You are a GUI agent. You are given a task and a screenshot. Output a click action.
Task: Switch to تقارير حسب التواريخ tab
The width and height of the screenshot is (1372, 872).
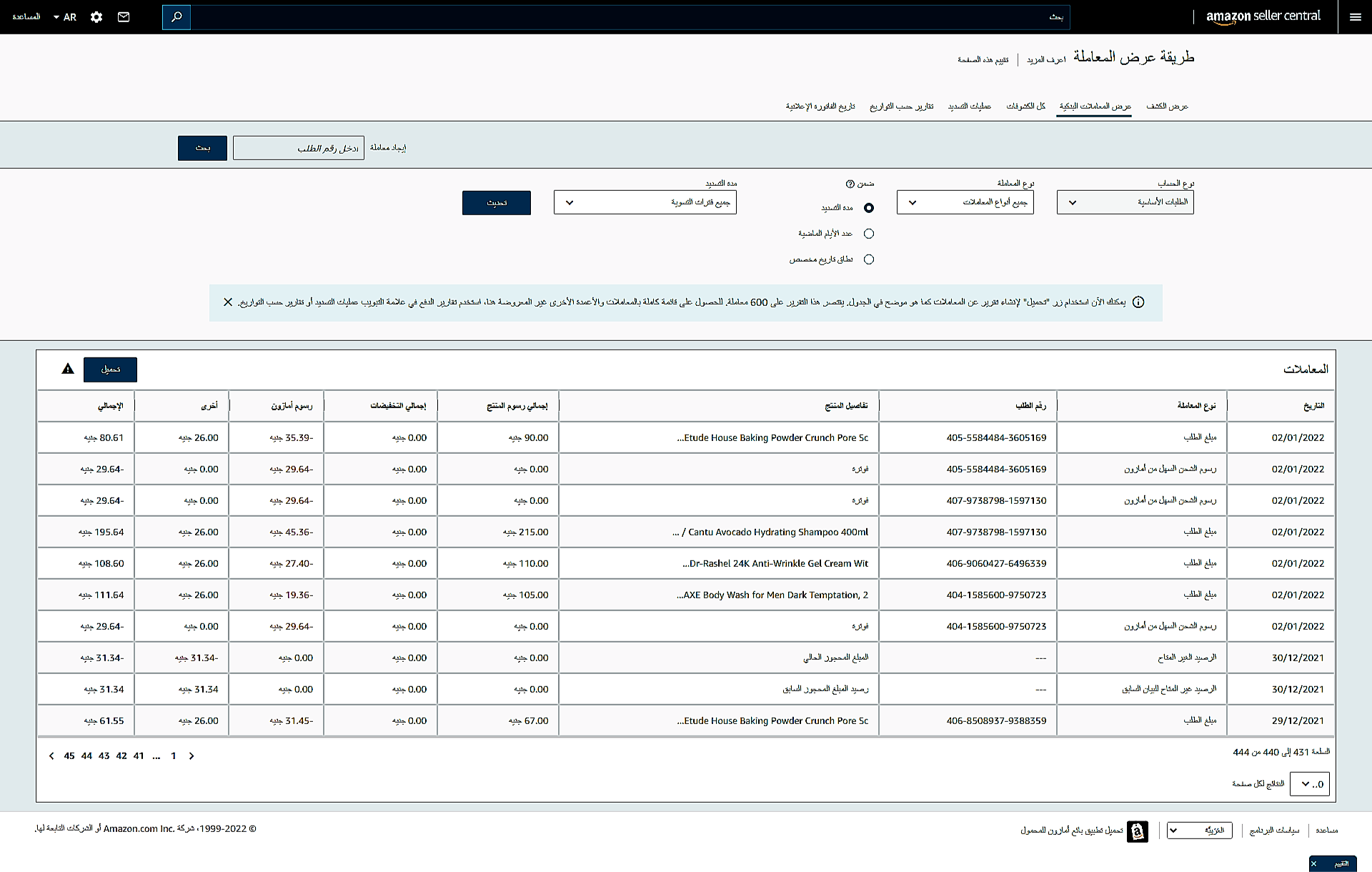click(901, 106)
